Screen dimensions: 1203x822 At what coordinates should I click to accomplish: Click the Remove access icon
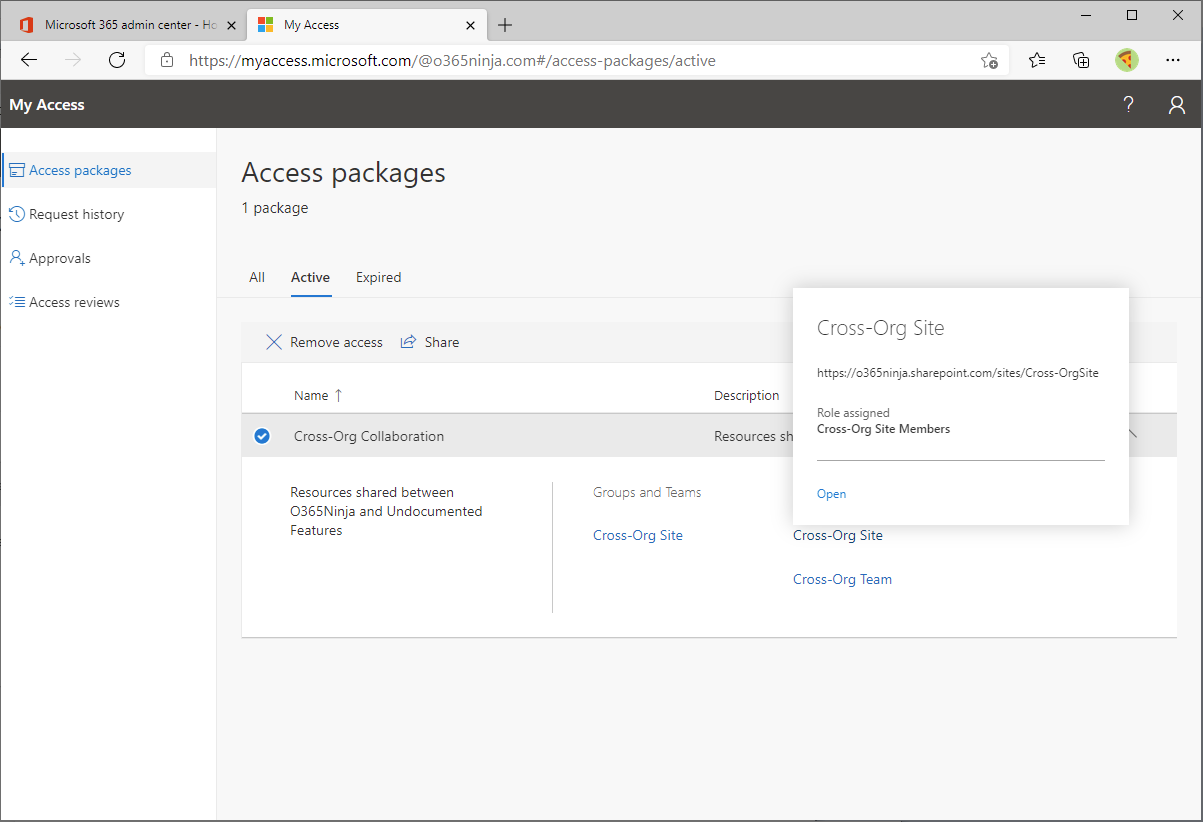click(x=274, y=342)
